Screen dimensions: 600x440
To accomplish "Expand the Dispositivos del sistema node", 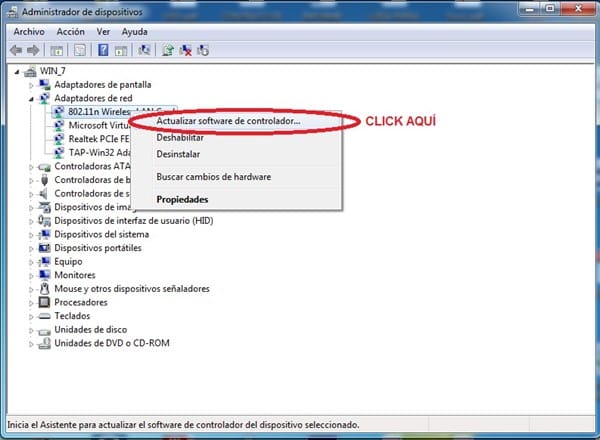I will point(31,235).
